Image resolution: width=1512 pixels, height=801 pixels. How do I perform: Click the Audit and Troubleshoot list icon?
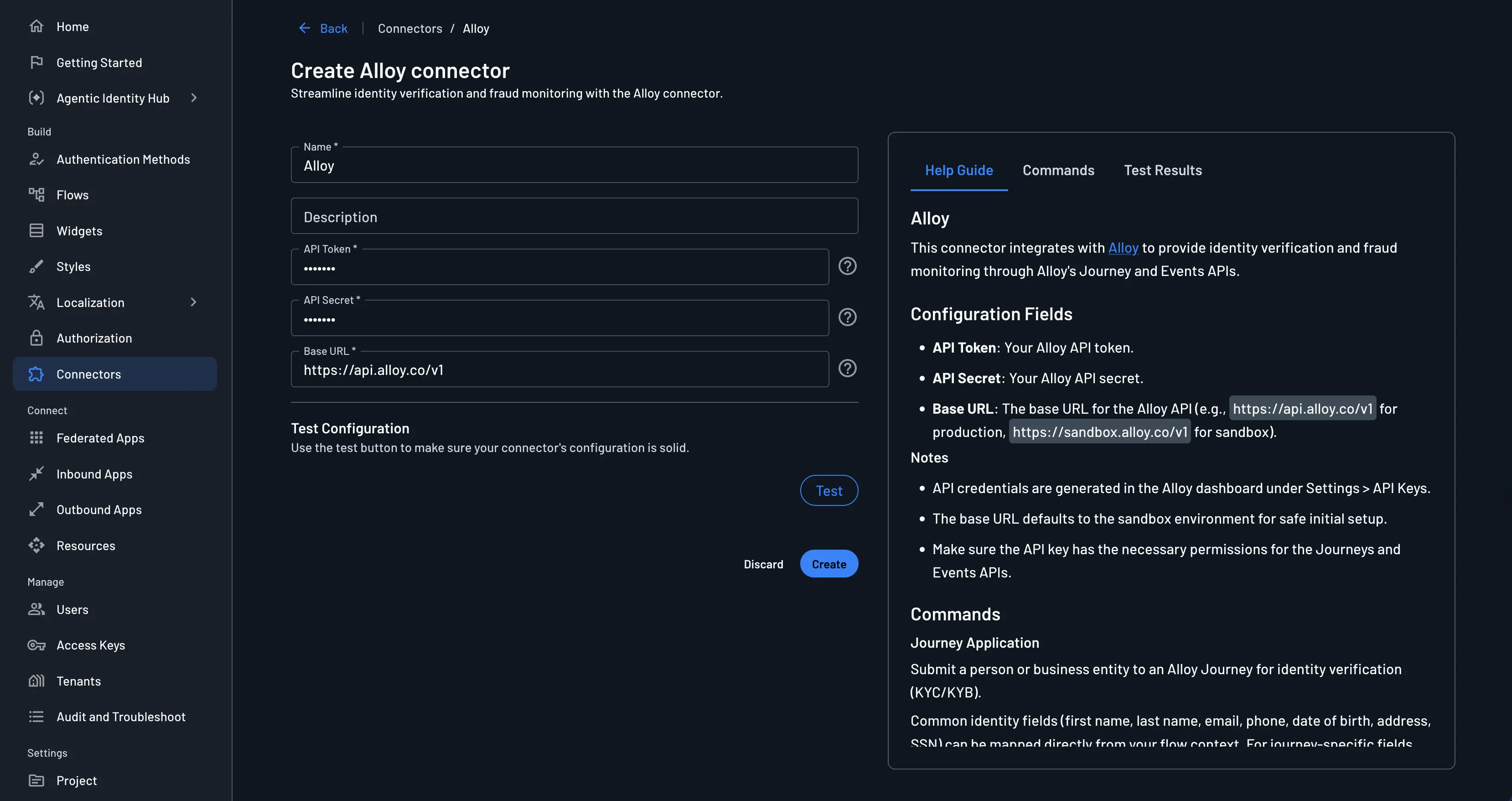[36, 717]
